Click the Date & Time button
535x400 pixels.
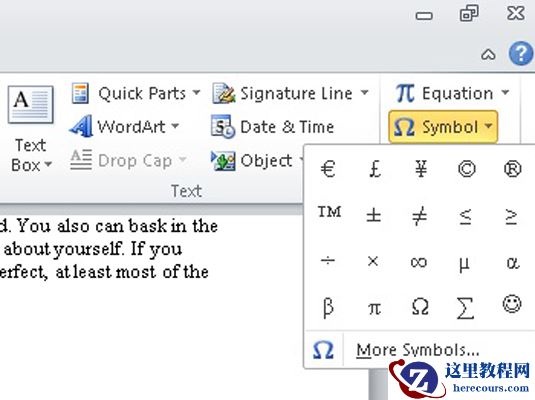click(272, 127)
